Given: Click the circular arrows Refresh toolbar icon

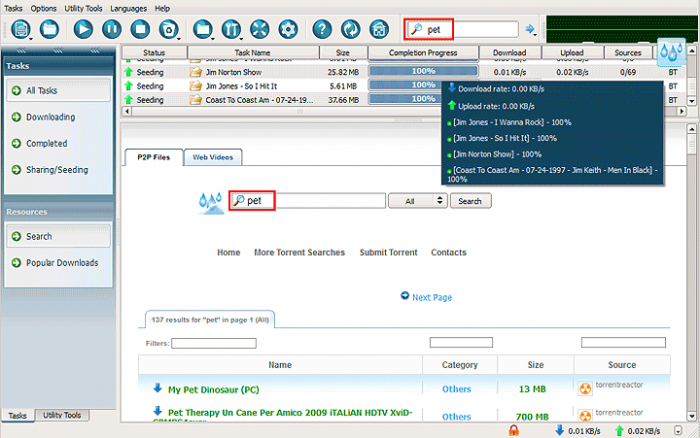Looking at the screenshot, I should tap(350, 29).
